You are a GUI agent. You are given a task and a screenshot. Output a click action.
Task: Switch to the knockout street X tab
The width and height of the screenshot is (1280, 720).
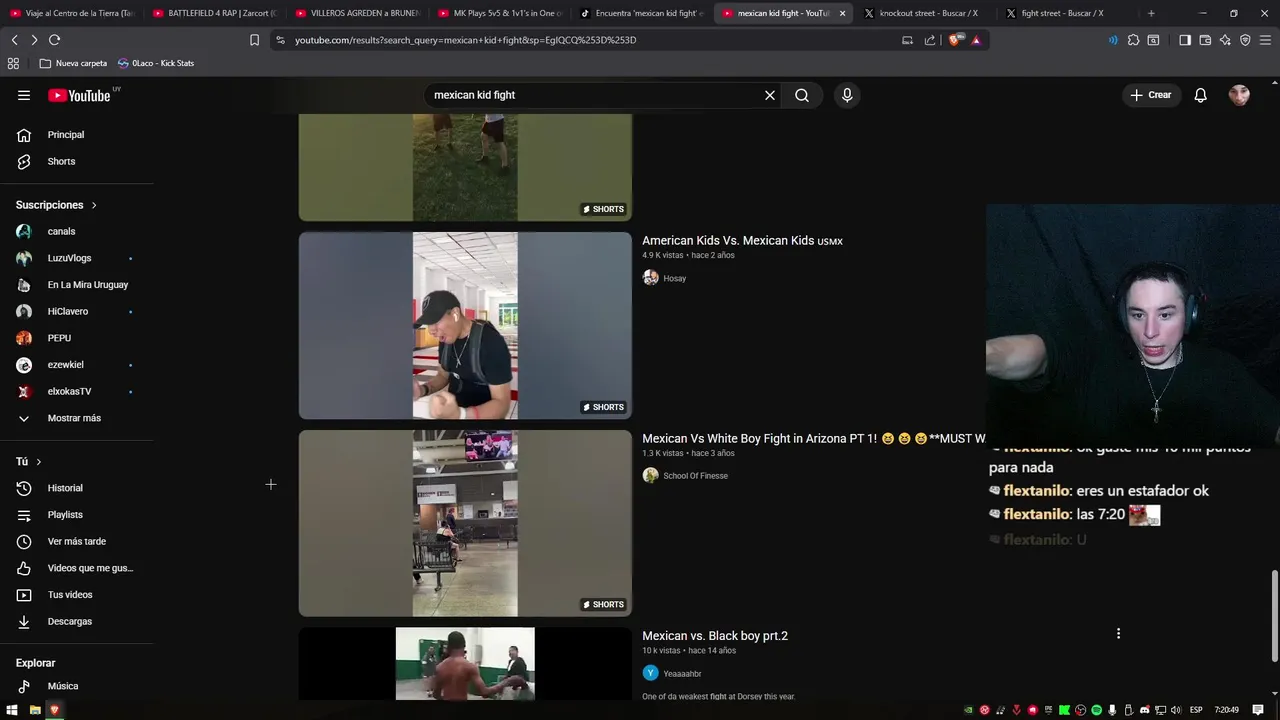928,13
